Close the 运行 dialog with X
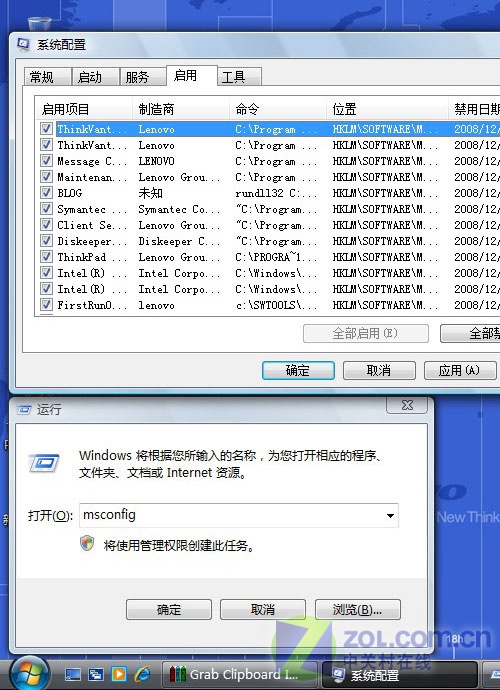Screen dimensions: 500x690 pos(407,405)
